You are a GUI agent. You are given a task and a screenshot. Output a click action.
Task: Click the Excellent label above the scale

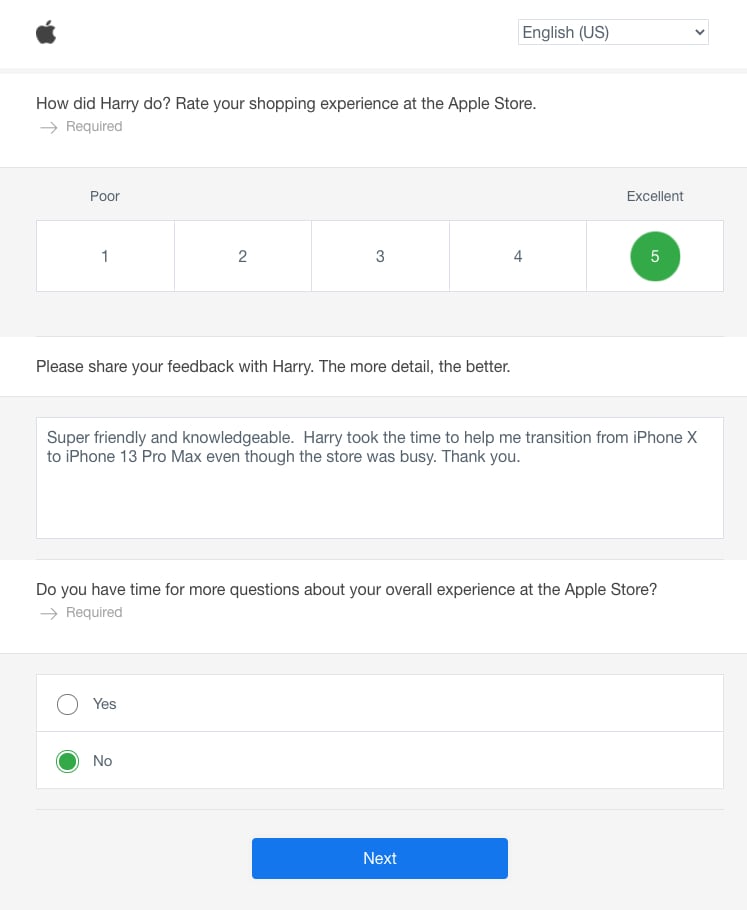coord(655,196)
